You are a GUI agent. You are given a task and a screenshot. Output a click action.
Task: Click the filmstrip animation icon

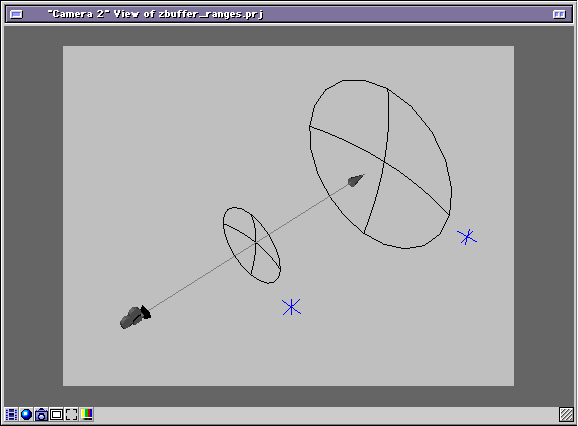point(11,415)
